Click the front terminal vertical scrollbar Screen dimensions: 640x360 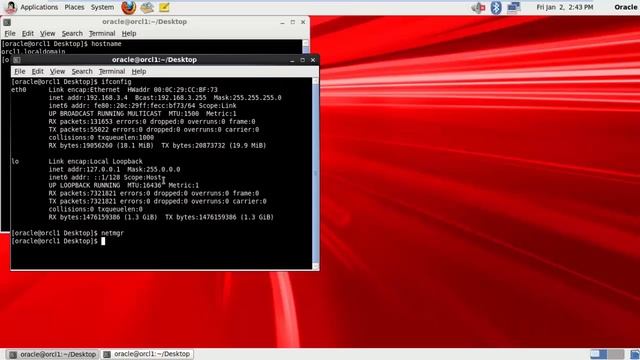click(316, 173)
